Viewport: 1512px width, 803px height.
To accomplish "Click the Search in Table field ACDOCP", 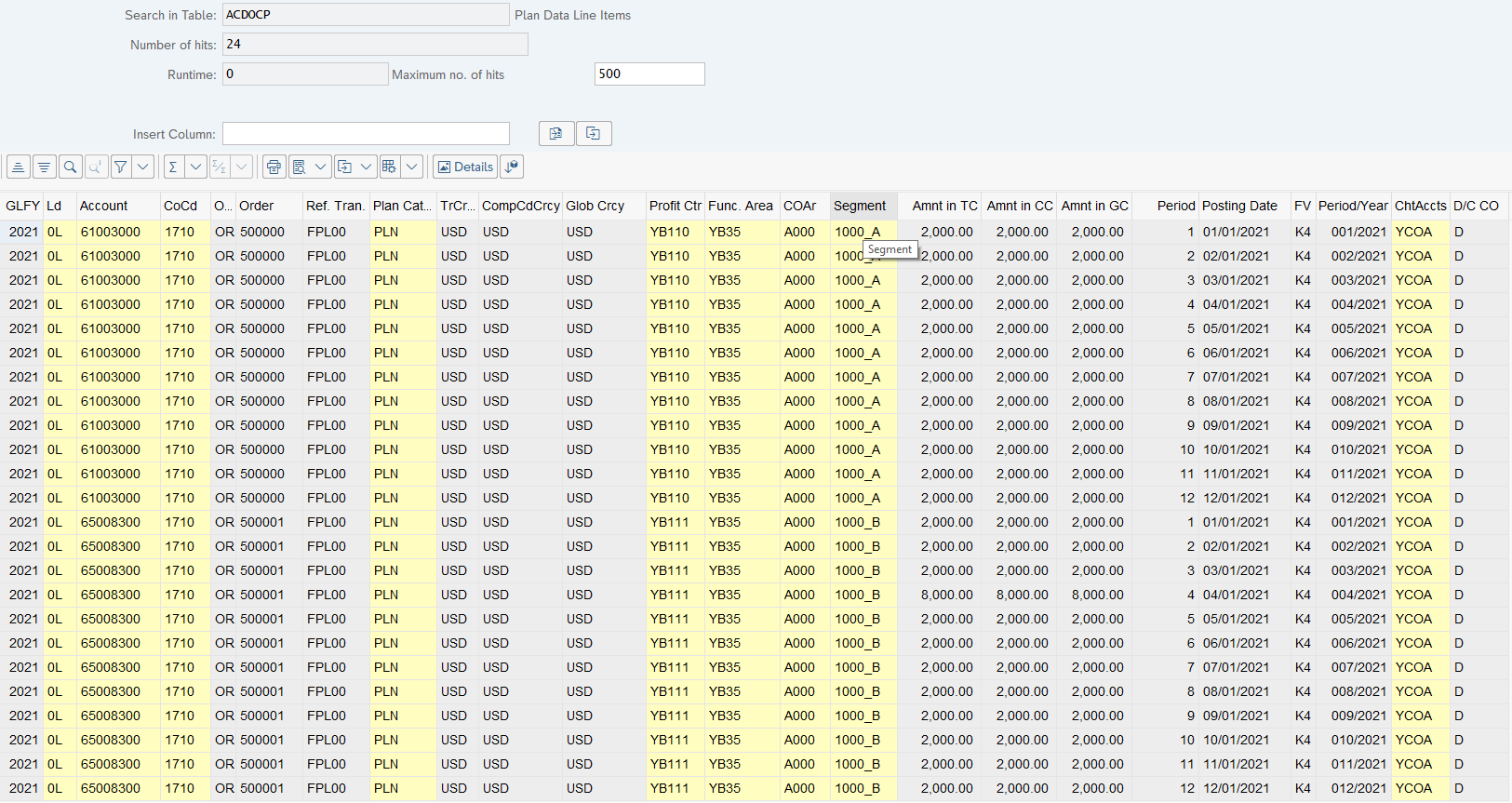I will 366,14.
